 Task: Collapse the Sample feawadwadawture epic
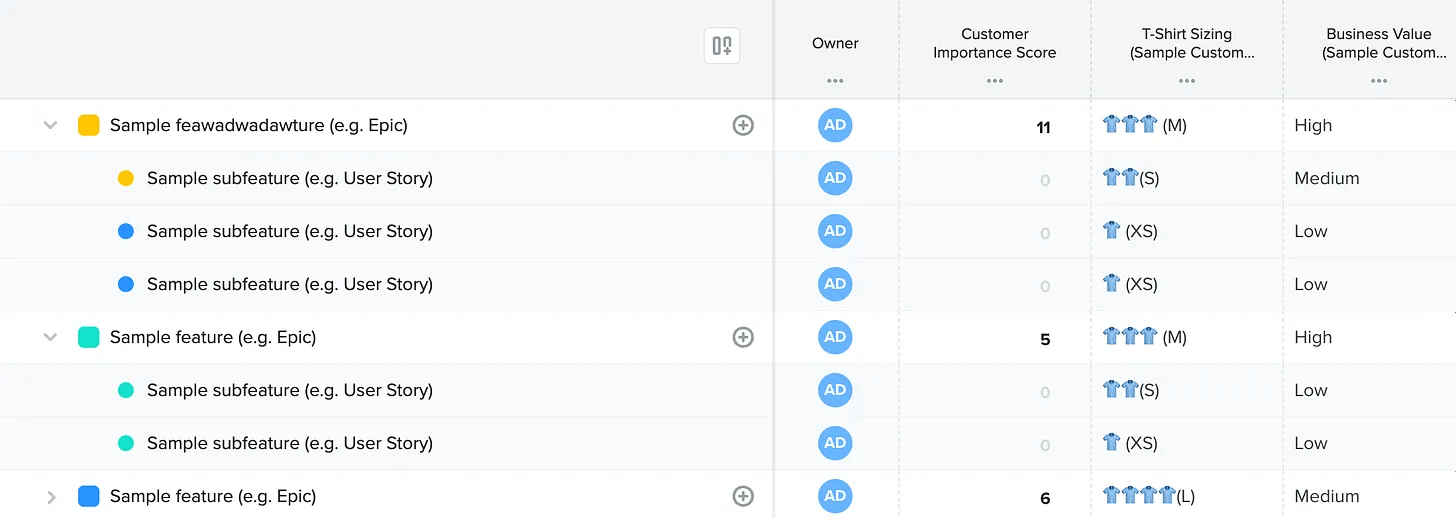click(50, 125)
